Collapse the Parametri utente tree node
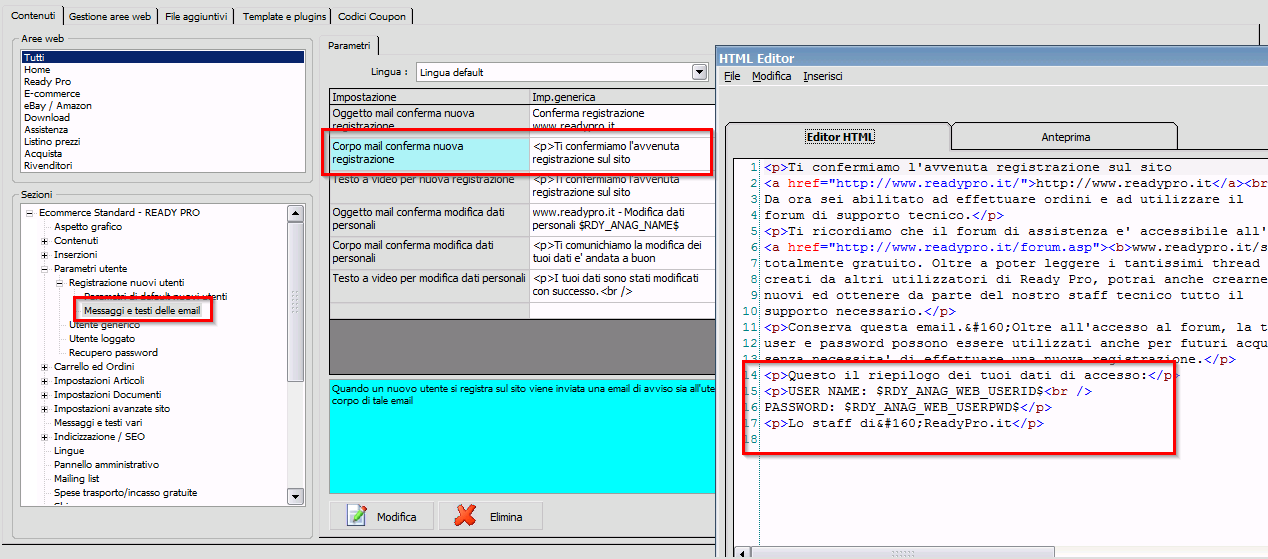Image resolution: width=1268 pixels, height=559 pixels. tap(44, 269)
